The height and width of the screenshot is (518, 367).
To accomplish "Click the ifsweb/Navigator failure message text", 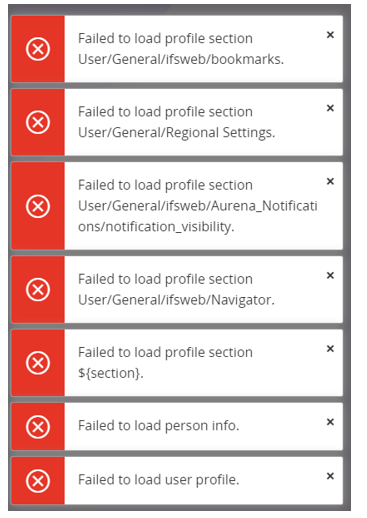I will (x=176, y=289).
